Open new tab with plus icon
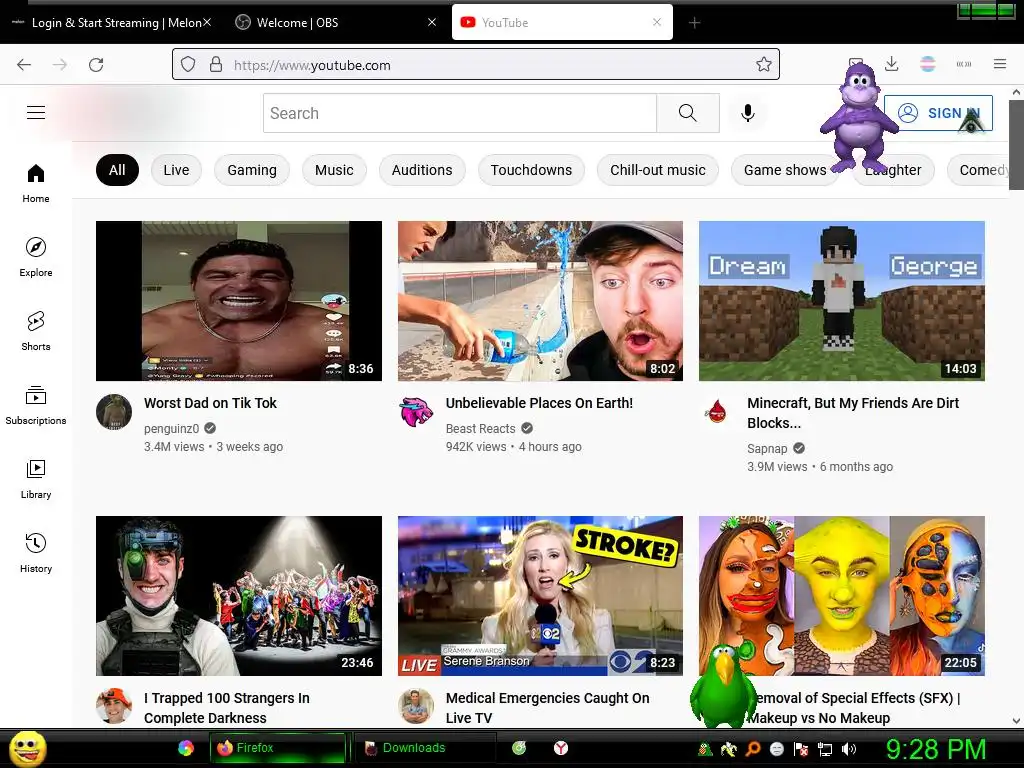Viewport: 1024px width, 768px height. [694, 23]
